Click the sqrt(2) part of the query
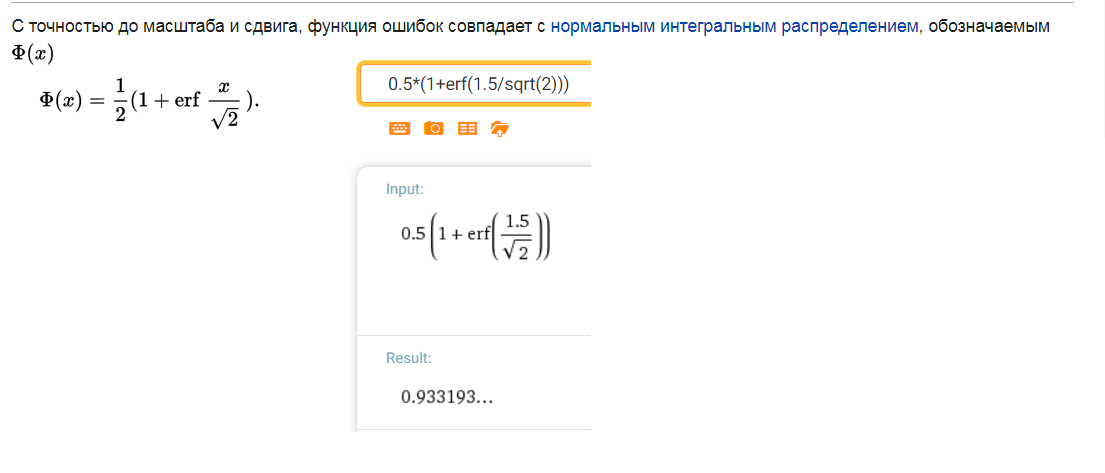The image size is (1105, 473). coord(538,85)
